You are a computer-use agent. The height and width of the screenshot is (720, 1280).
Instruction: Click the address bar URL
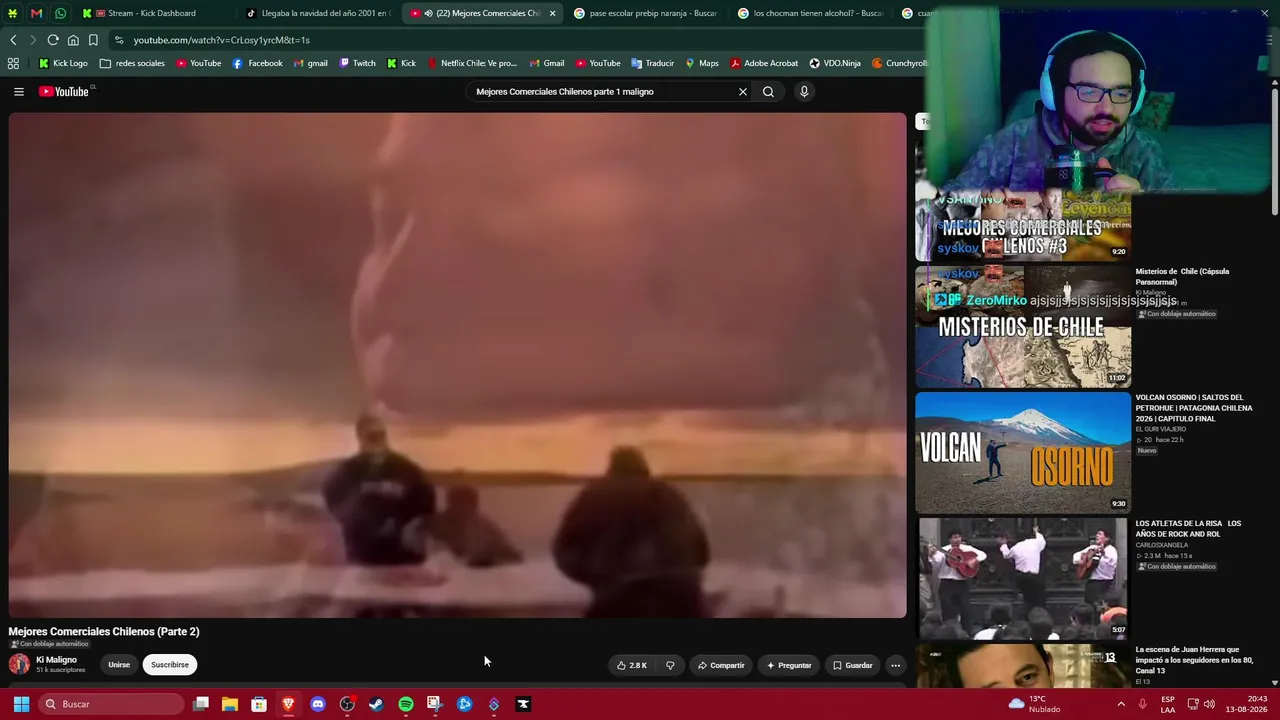click(x=222, y=40)
